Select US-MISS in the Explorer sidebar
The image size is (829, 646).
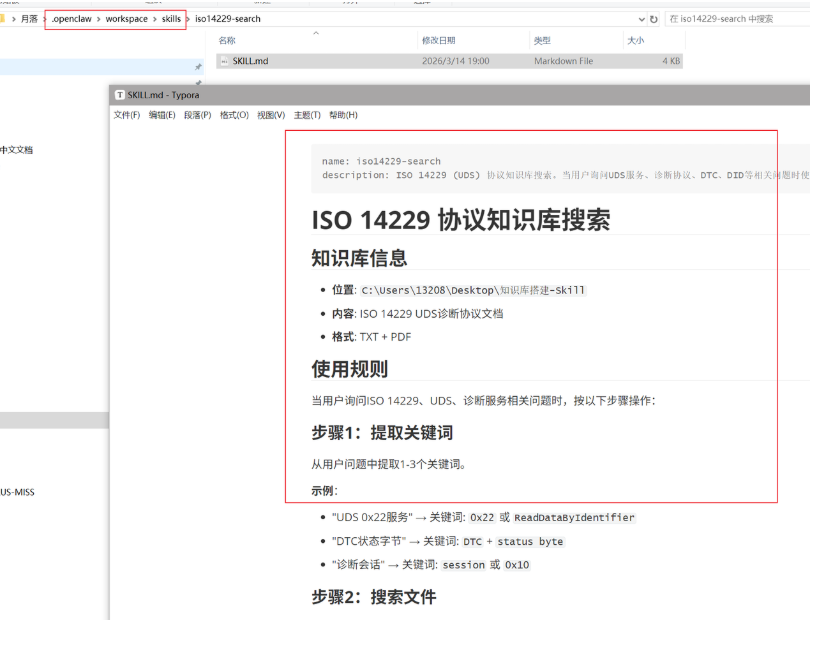coord(17,492)
